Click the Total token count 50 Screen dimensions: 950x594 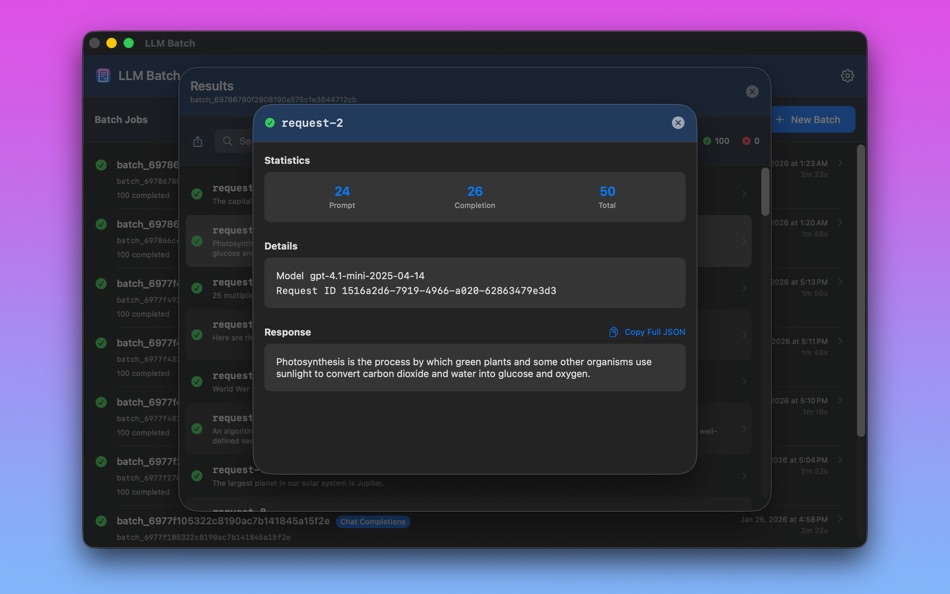[607, 192]
